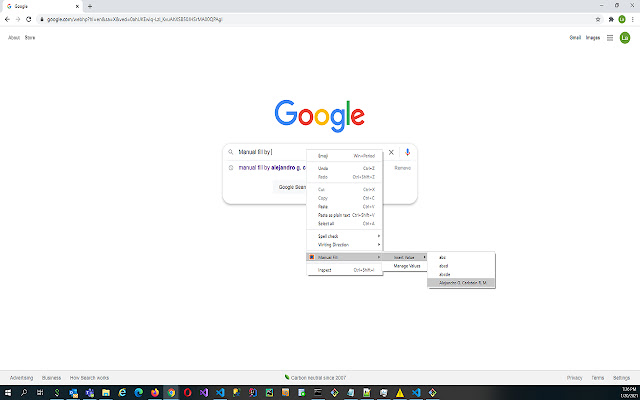Open the Privacy footer link
This screenshot has width=640, height=400.
coord(575,378)
